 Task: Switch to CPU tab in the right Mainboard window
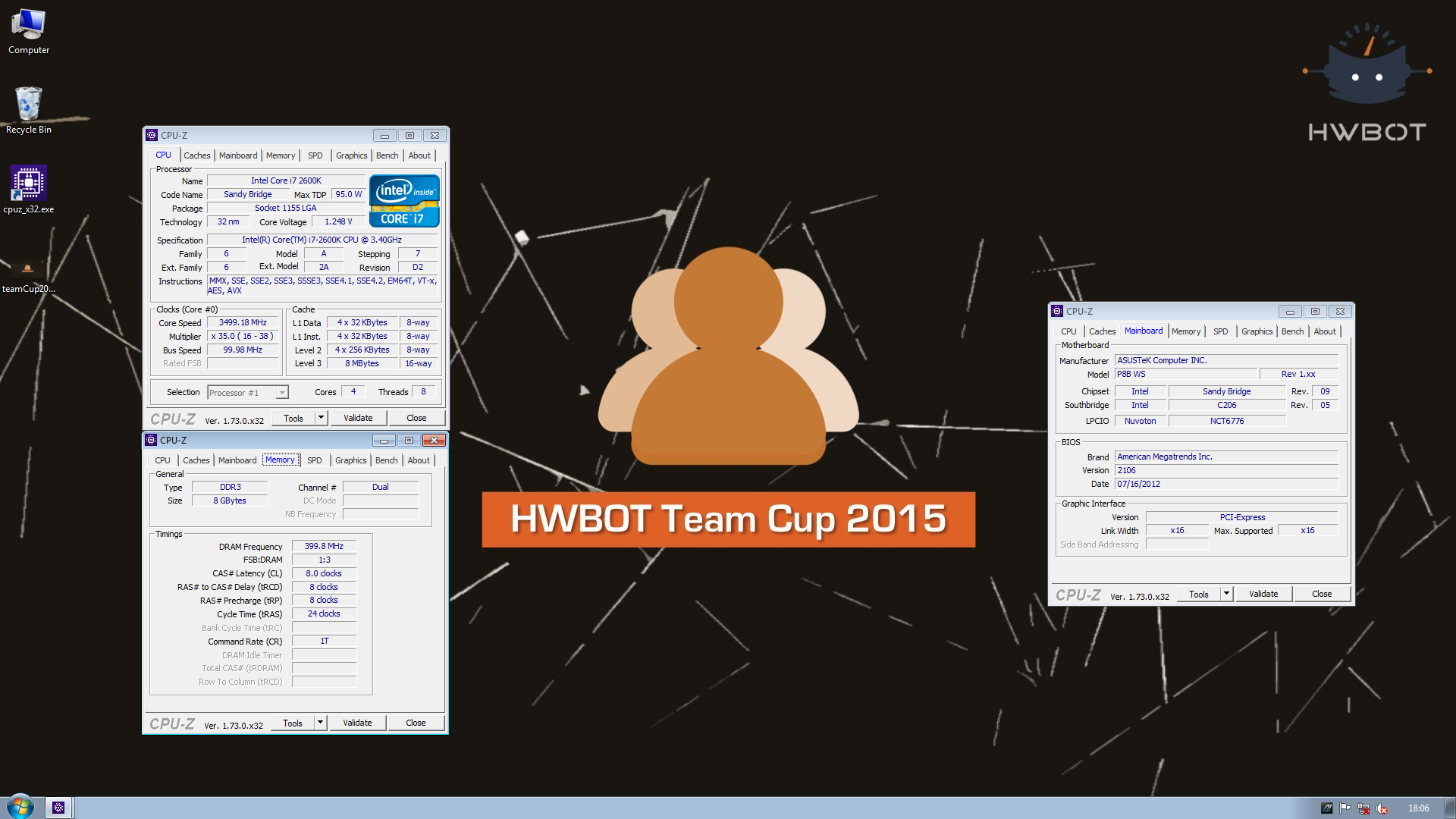tap(1068, 331)
